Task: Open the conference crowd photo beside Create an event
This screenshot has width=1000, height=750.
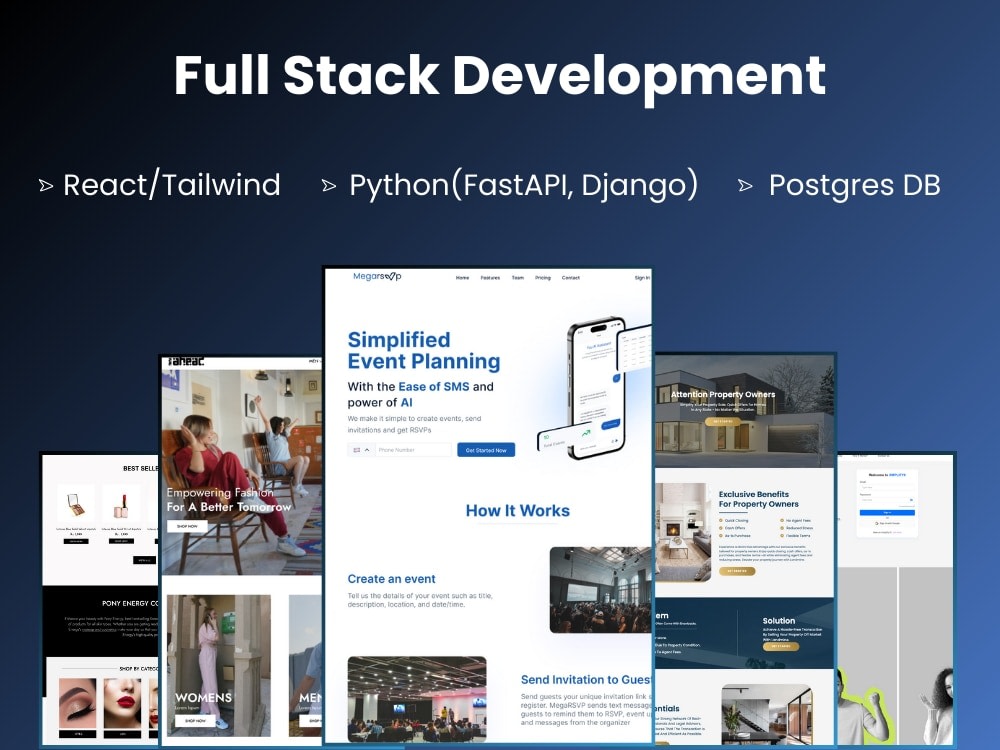Action: (x=600, y=590)
